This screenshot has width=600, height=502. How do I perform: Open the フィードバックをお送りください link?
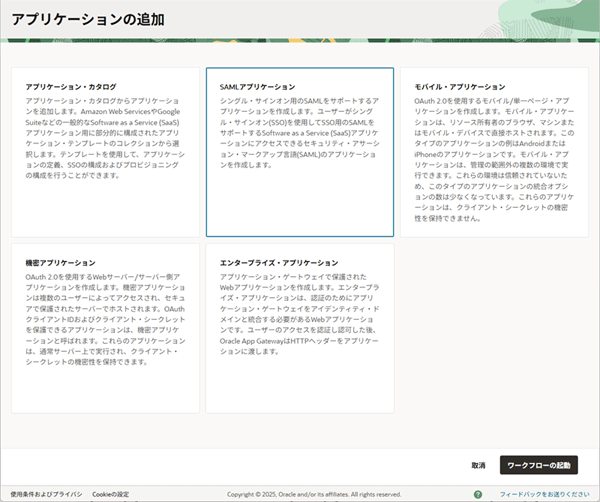(545, 494)
